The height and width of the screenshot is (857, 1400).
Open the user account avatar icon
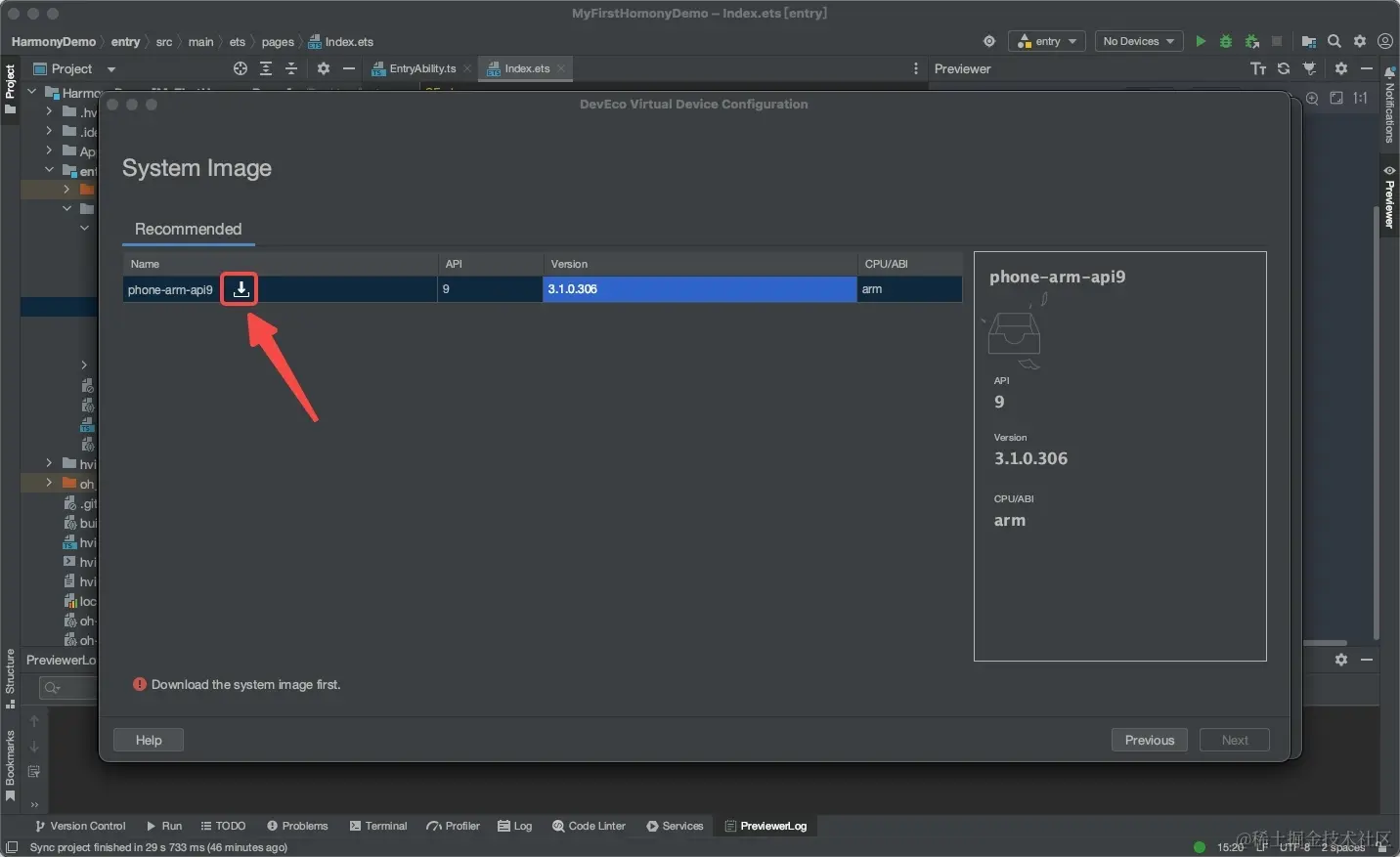coord(1385,41)
